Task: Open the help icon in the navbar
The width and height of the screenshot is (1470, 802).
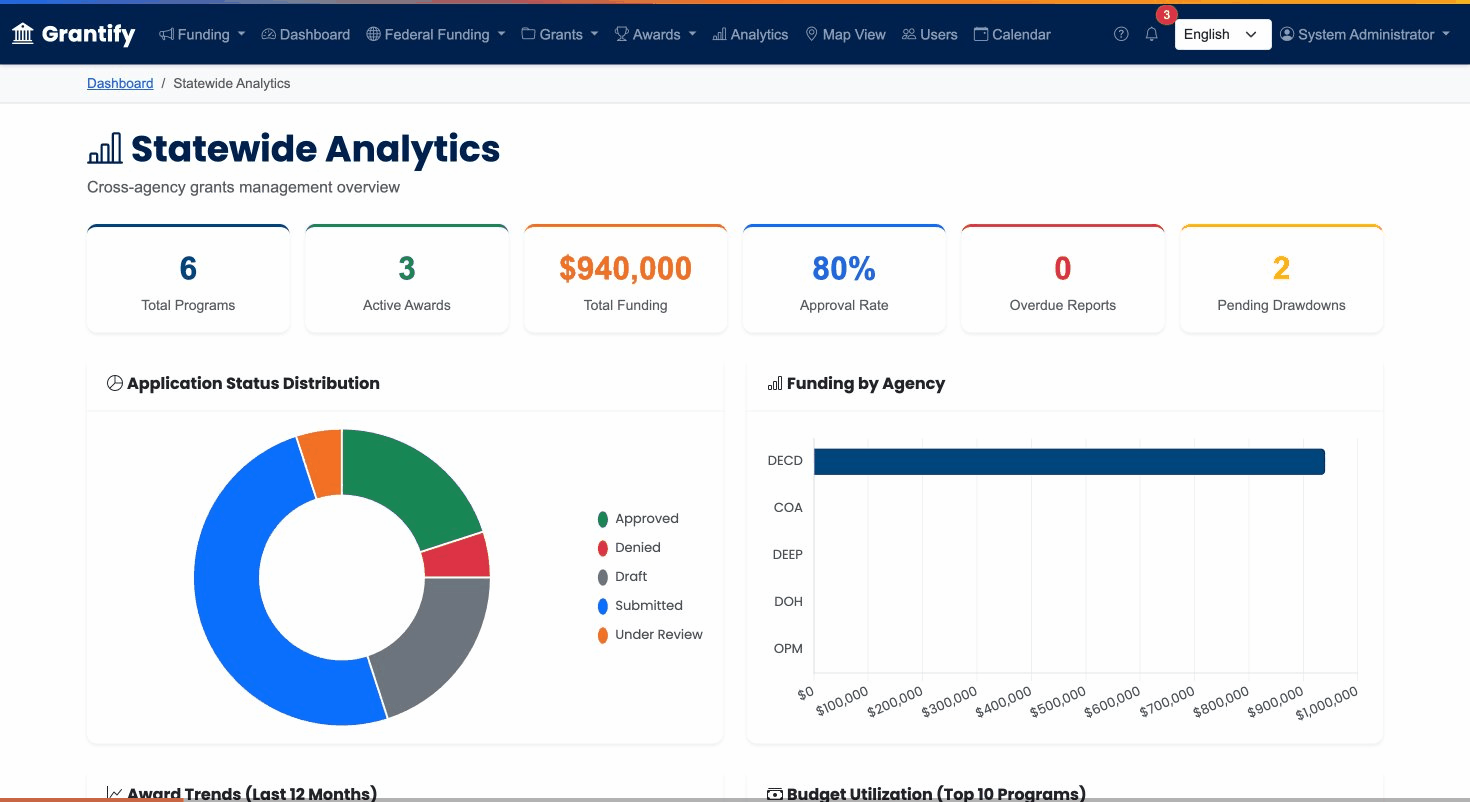Action: [x=1120, y=33]
